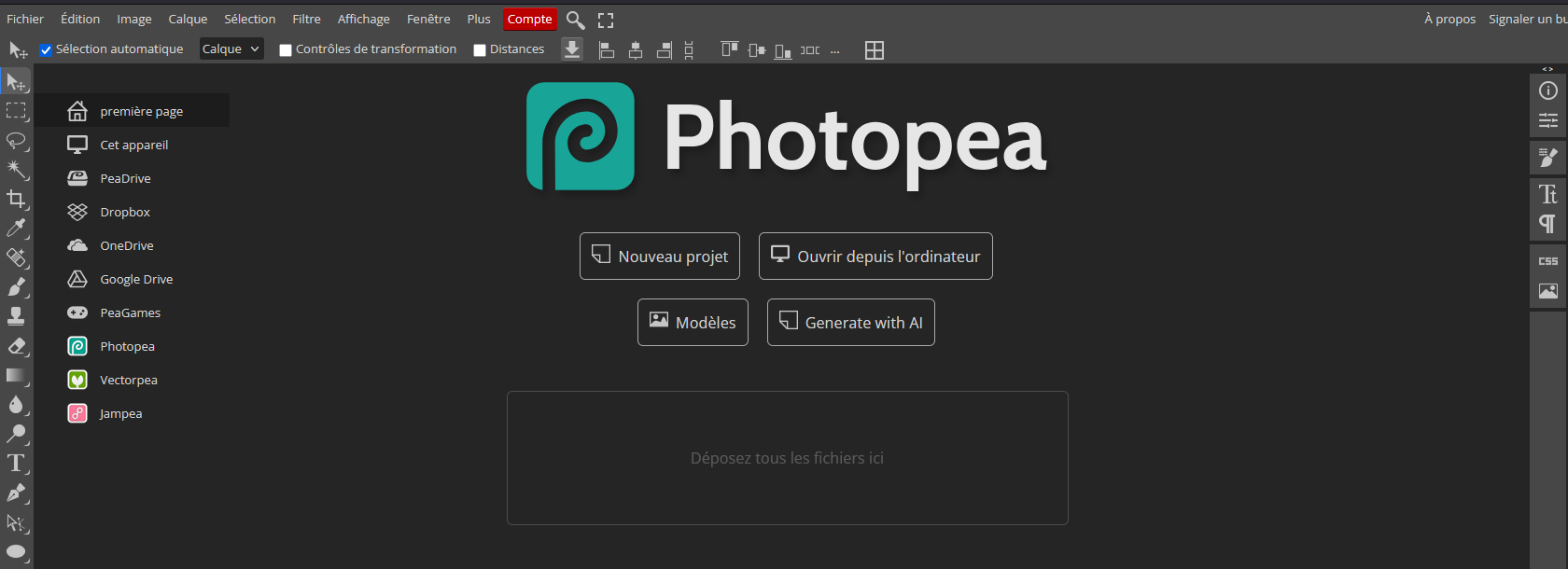
Task: Open the Brush settings panel icon
Action: [1548, 158]
